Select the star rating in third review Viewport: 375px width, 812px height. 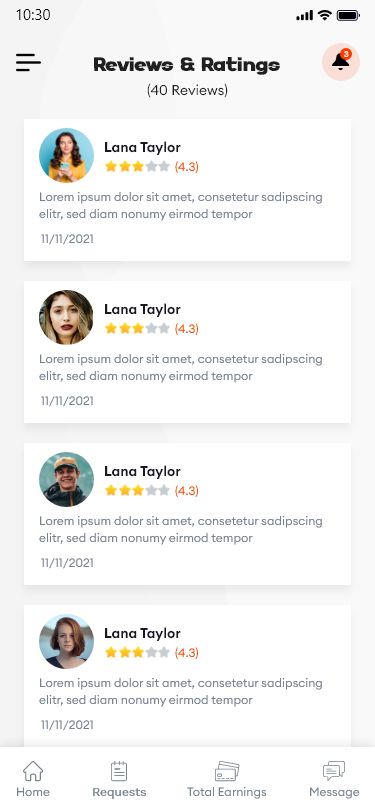[137, 490]
